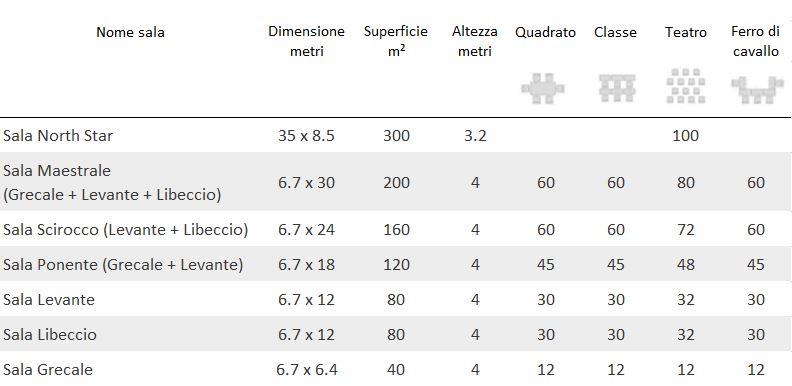This screenshot has height=386, width=792.
Task: Select the Dimensione metri column header
Action: (306, 41)
